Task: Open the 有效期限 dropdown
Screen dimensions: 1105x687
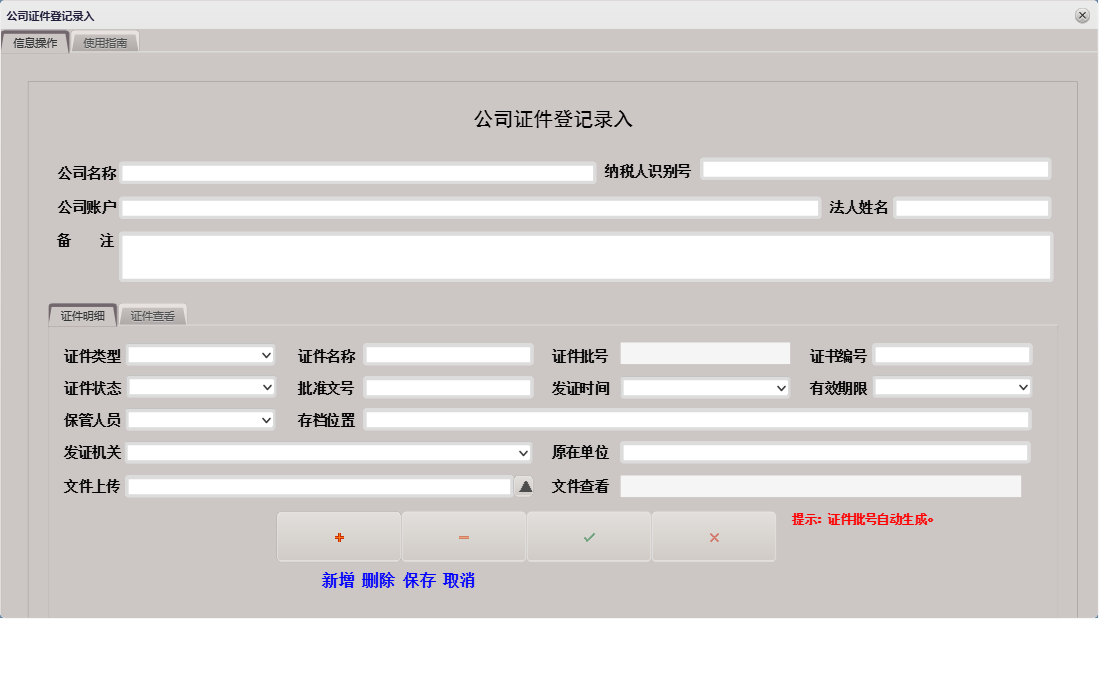Action: click(1022, 387)
